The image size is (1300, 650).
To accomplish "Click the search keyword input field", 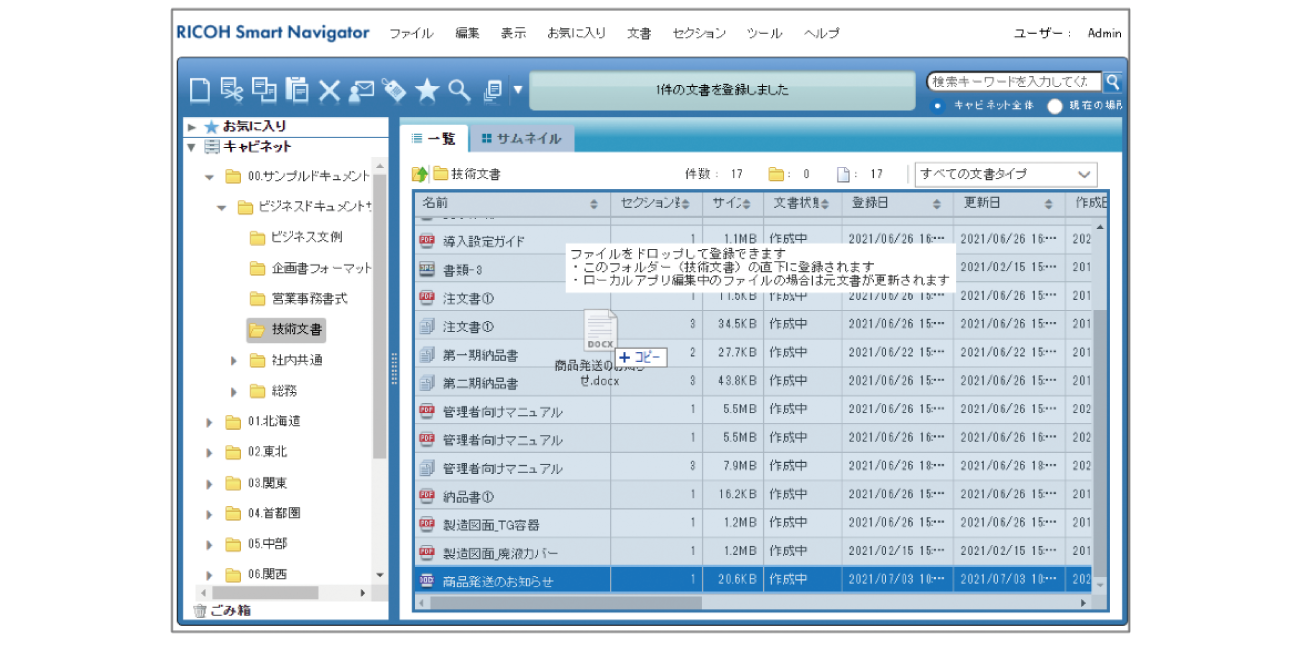I will (x=1013, y=82).
